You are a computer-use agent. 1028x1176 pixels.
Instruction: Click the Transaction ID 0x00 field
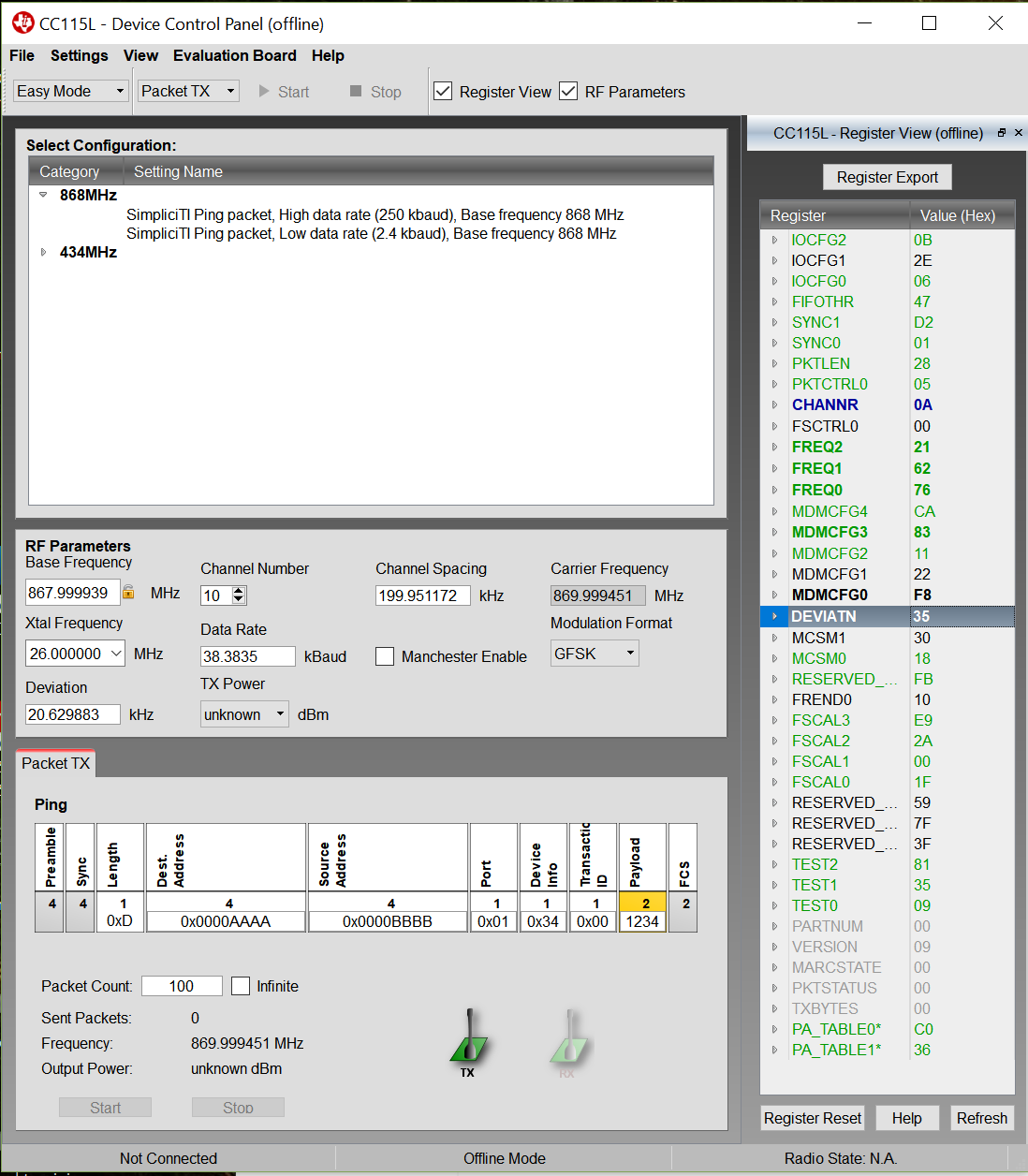(x=593, y=921)
